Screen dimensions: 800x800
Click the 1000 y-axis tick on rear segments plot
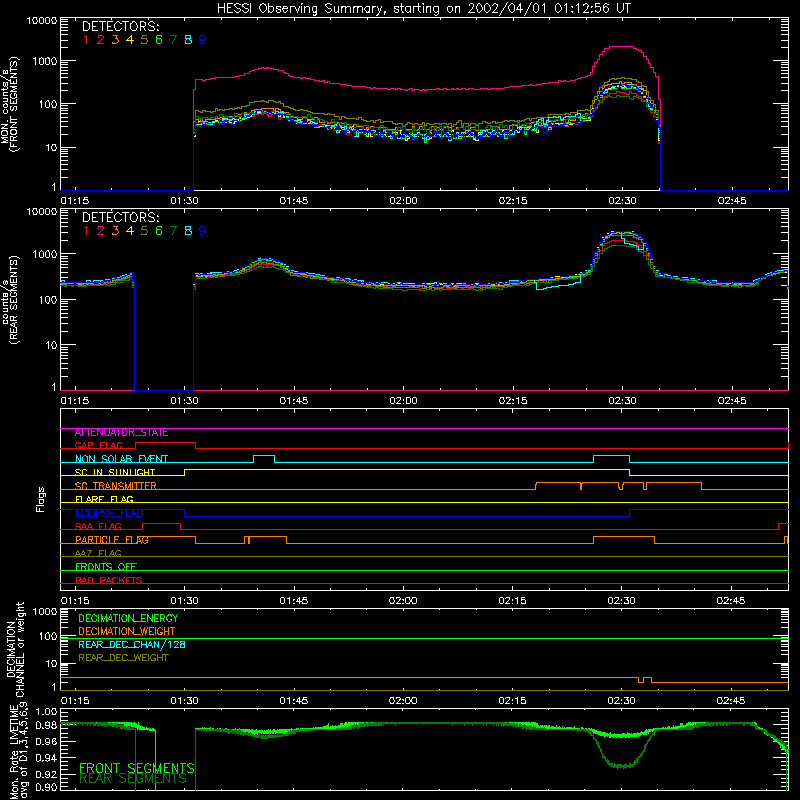(x=45, y=254)
